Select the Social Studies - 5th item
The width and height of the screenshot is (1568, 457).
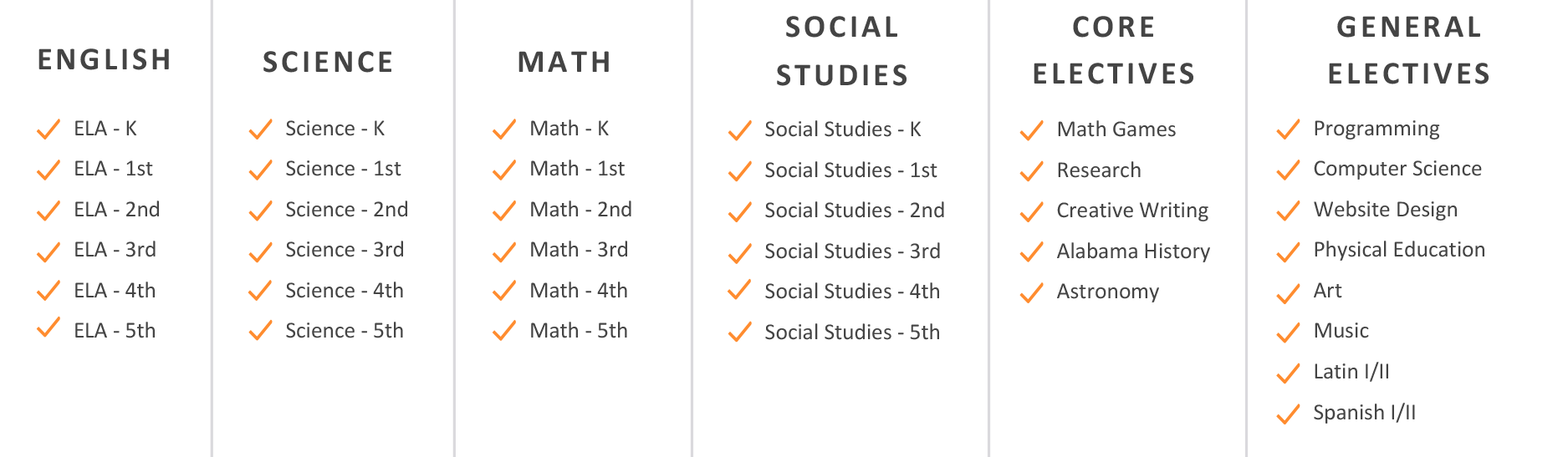[851, 333]
